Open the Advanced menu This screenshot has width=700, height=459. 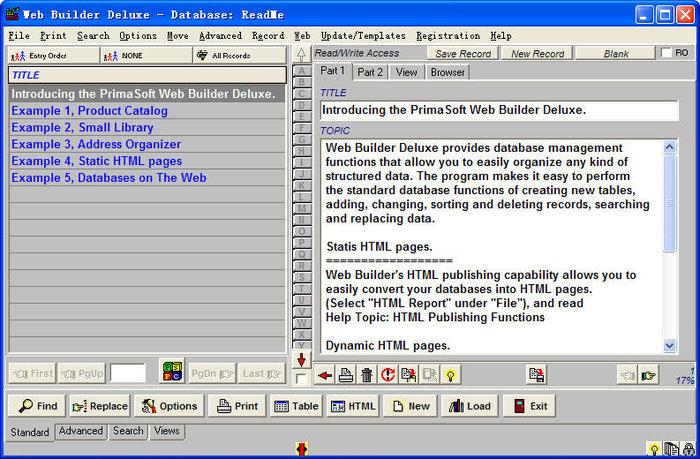tap(221, 36)
